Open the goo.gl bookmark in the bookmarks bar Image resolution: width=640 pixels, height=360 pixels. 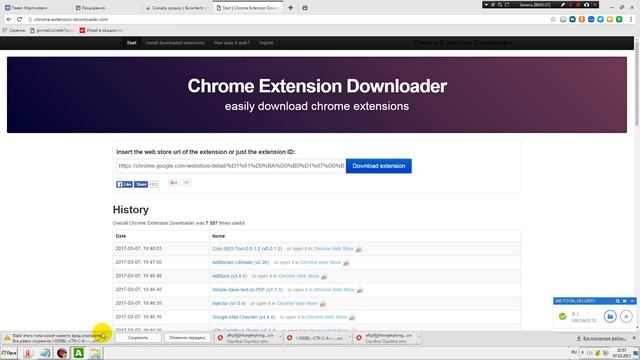(x=51, y=30)
